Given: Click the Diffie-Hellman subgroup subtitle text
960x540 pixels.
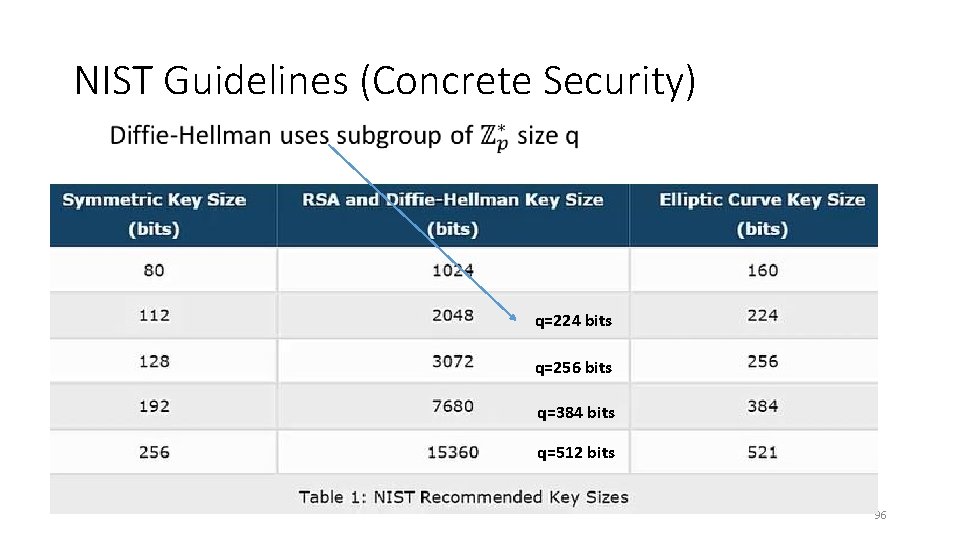Looking at the screenshot, I should click(343, 136).
